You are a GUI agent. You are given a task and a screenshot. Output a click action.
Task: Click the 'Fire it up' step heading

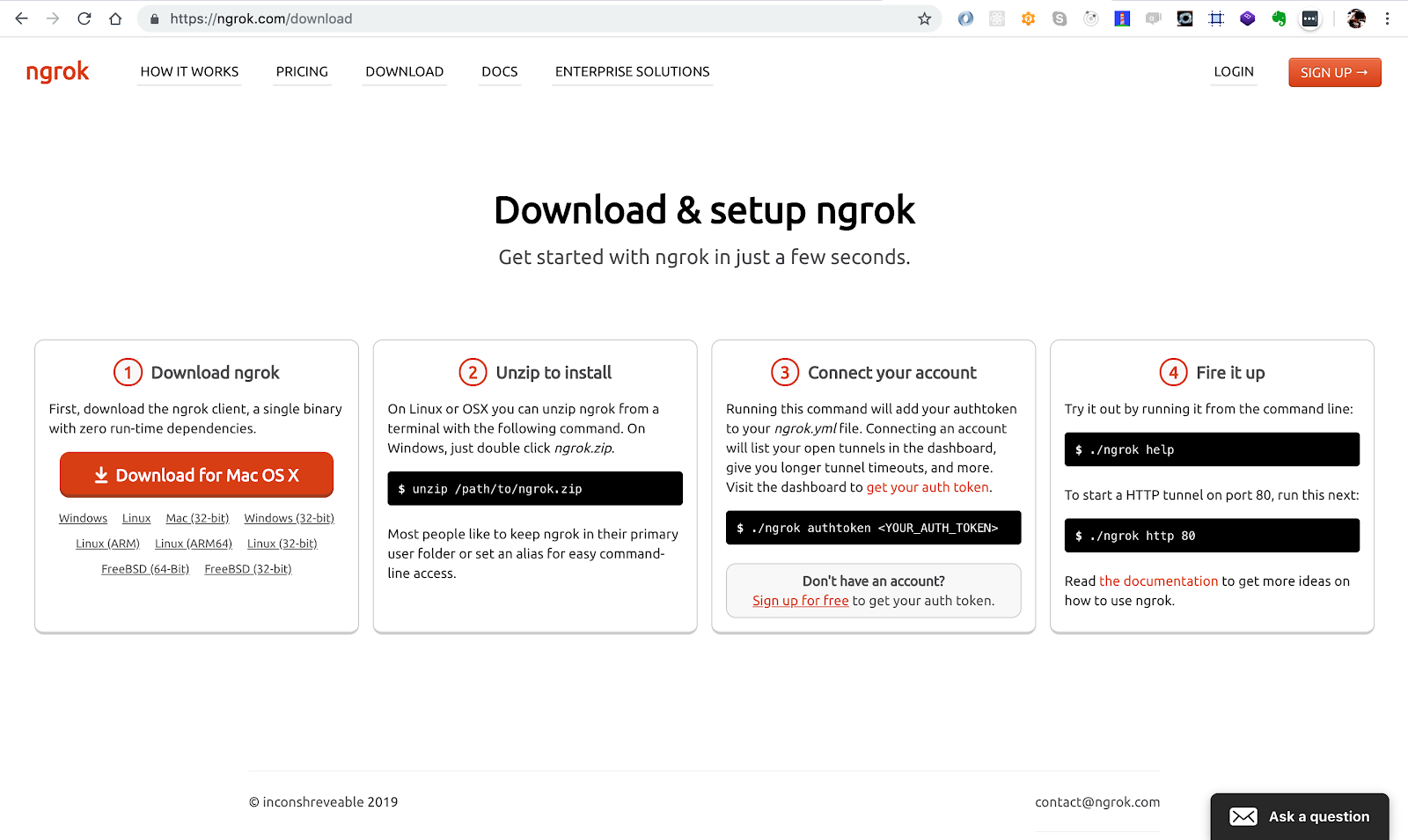click(1230, 373)
